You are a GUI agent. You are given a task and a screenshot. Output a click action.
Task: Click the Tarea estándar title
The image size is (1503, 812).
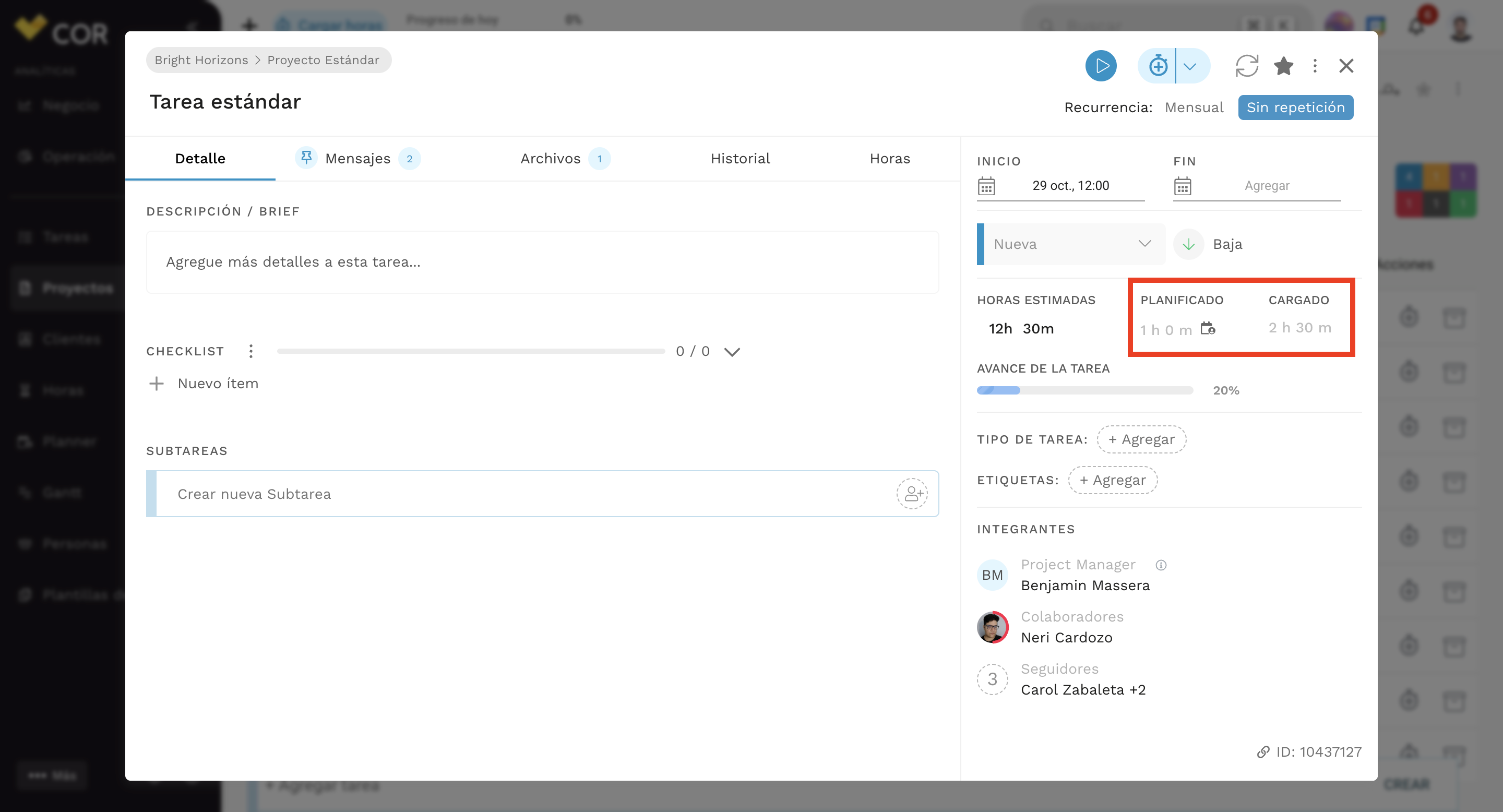click(225, 101)
